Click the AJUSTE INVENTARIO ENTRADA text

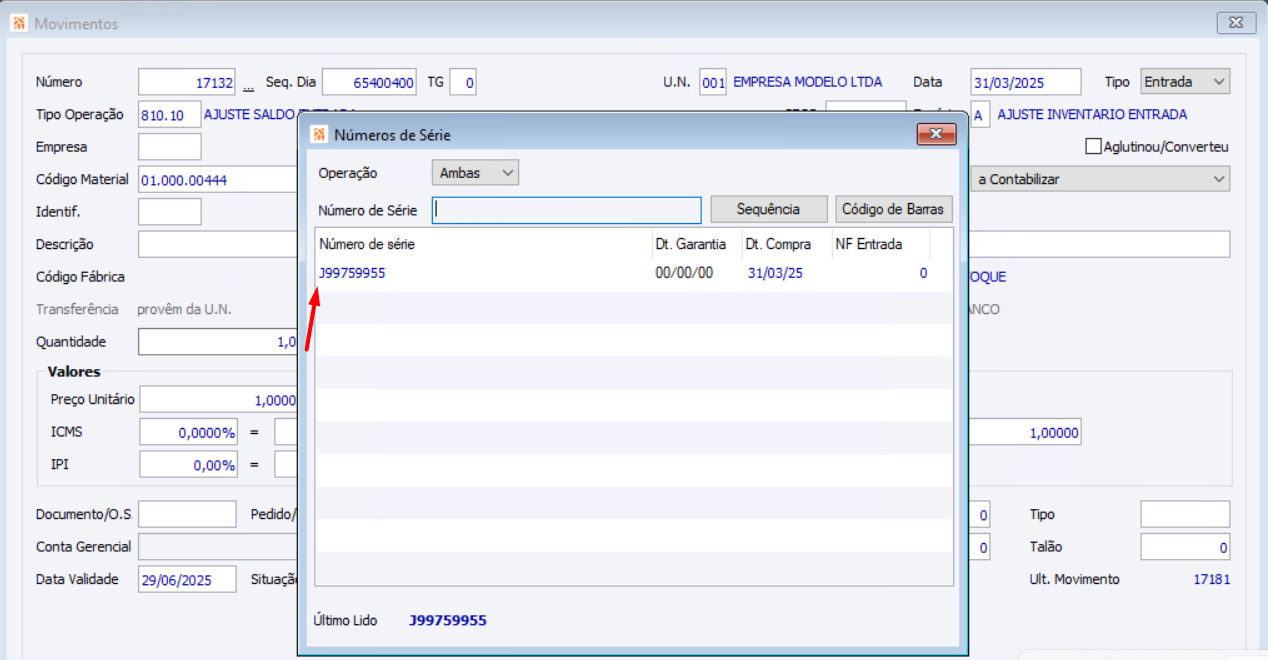tap(1092, 115)
